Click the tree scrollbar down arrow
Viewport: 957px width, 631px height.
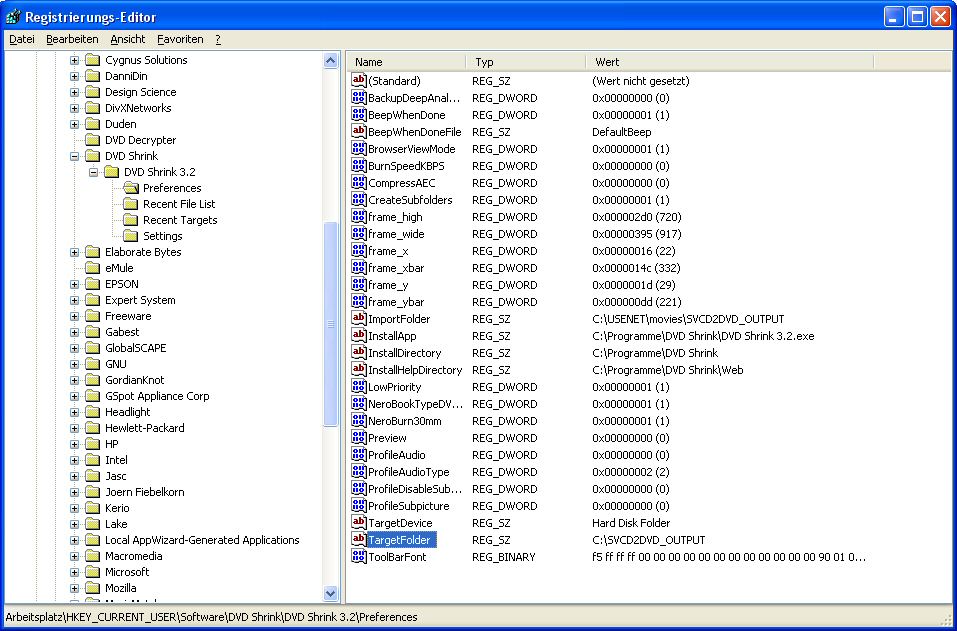(x=330, y=593)
